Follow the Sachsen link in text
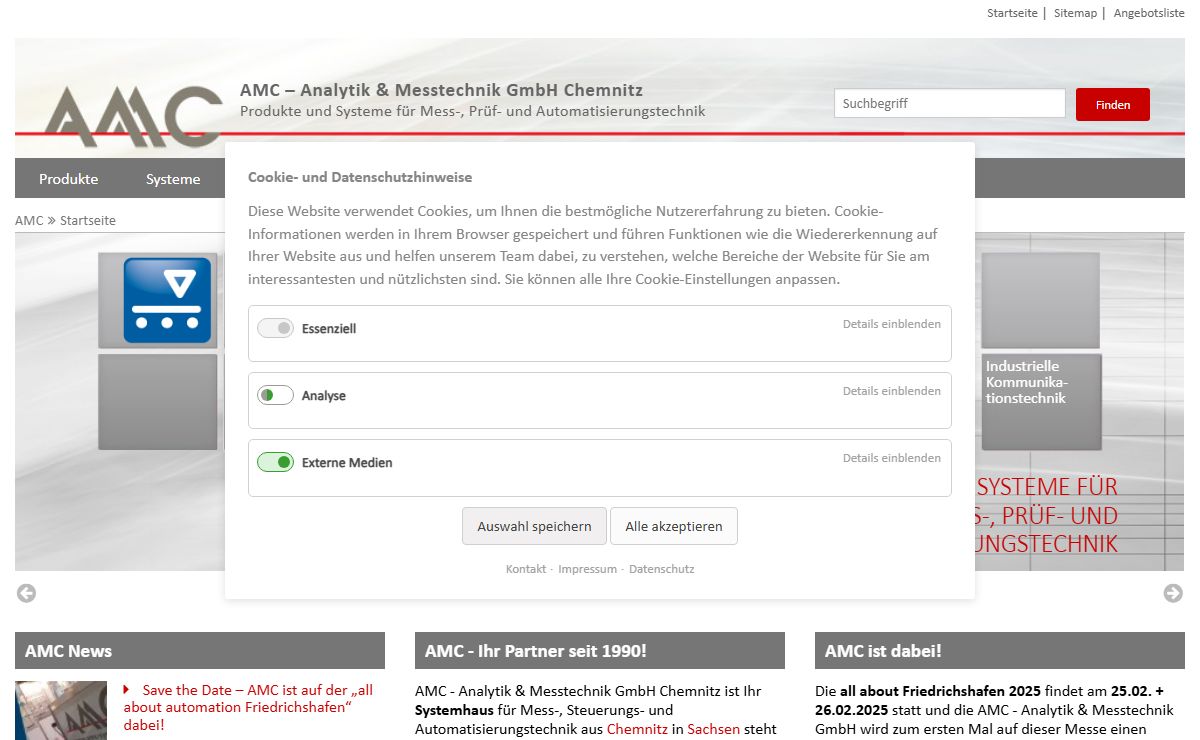The width and height of the screenshot is (1200, 740). [714, 729]
